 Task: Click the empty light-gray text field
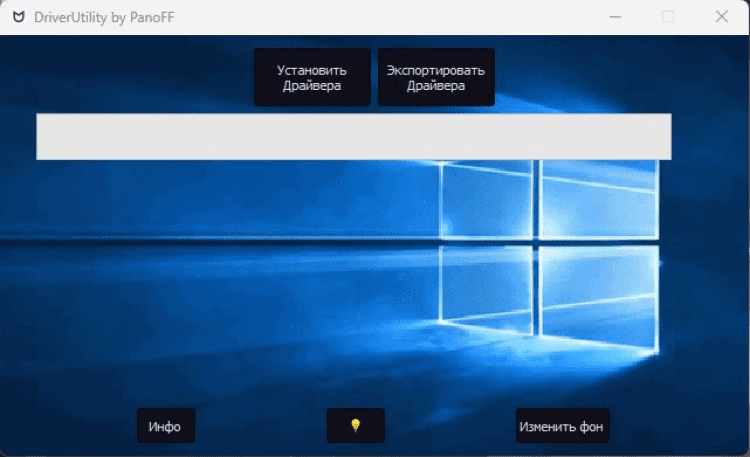tap(354, 136)
